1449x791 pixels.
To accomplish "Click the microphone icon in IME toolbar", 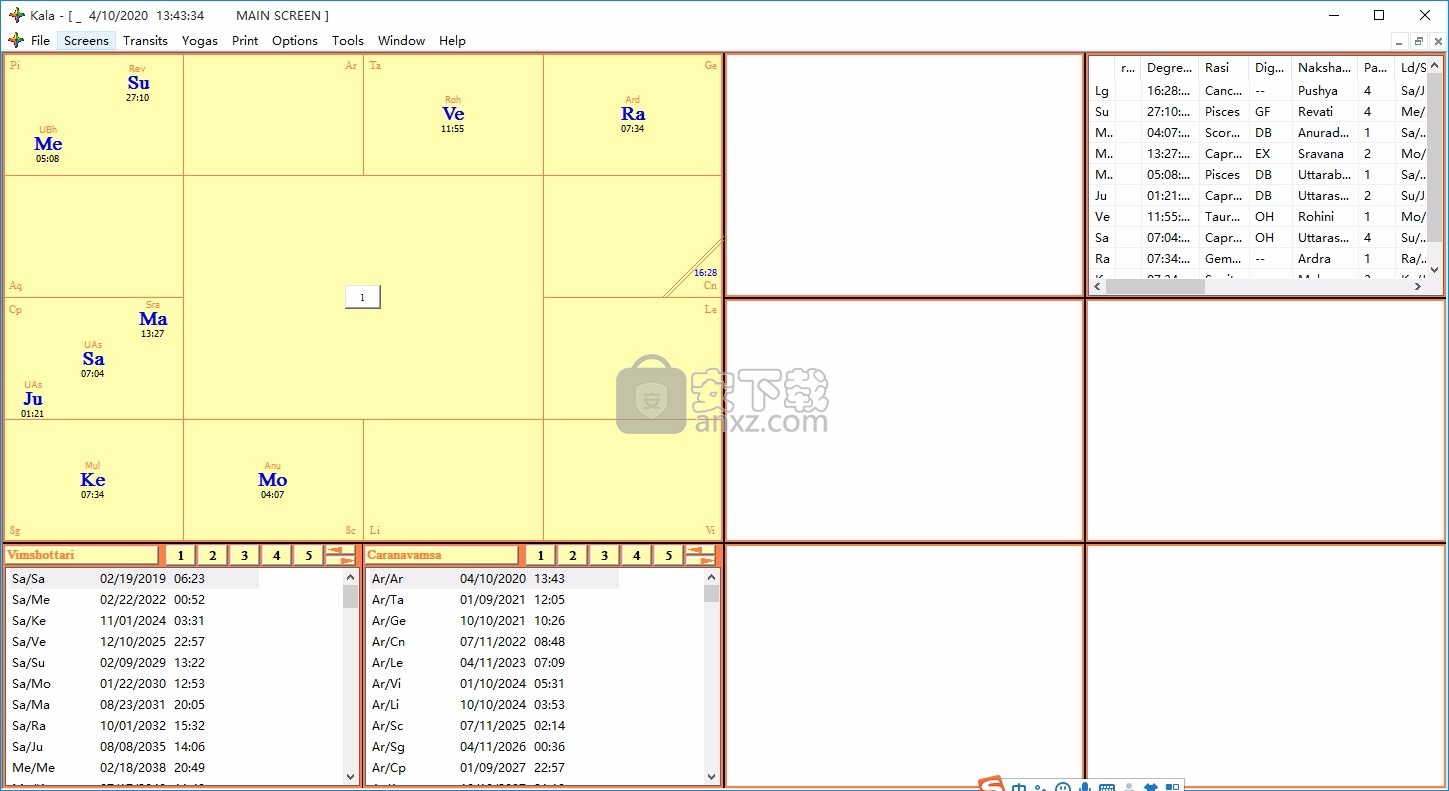I will click(1085, 787).
